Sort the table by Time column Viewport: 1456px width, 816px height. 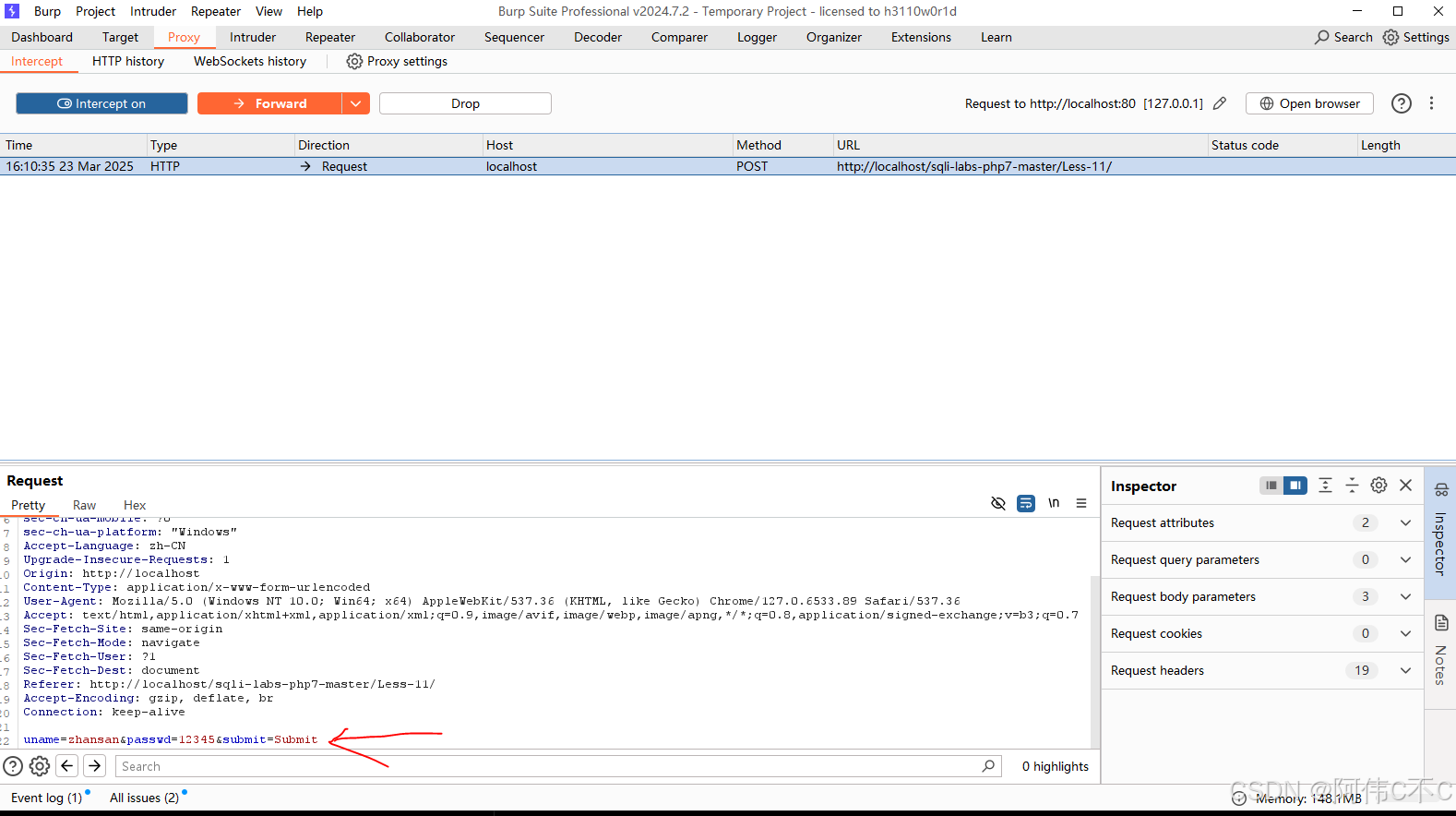73,145
